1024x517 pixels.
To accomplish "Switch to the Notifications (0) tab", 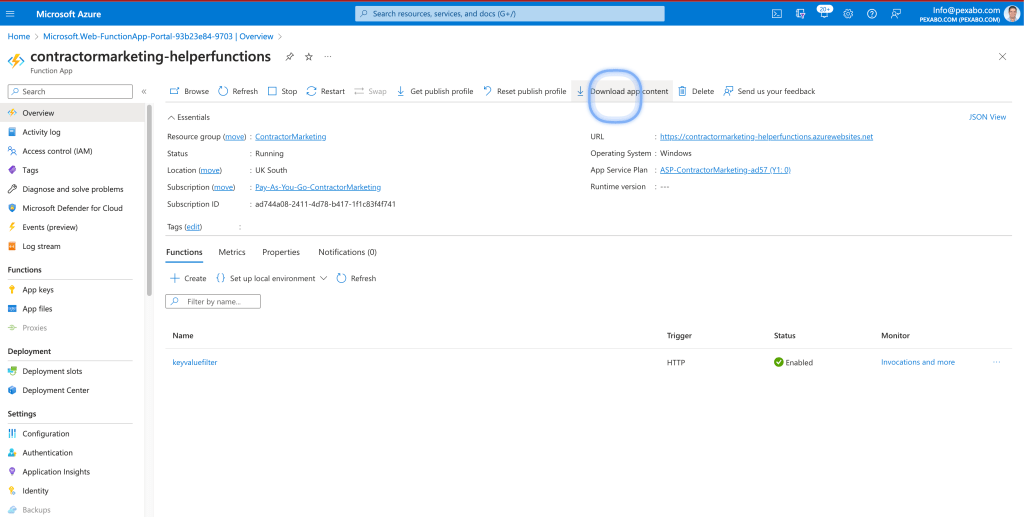I will [x=347, y=252].
